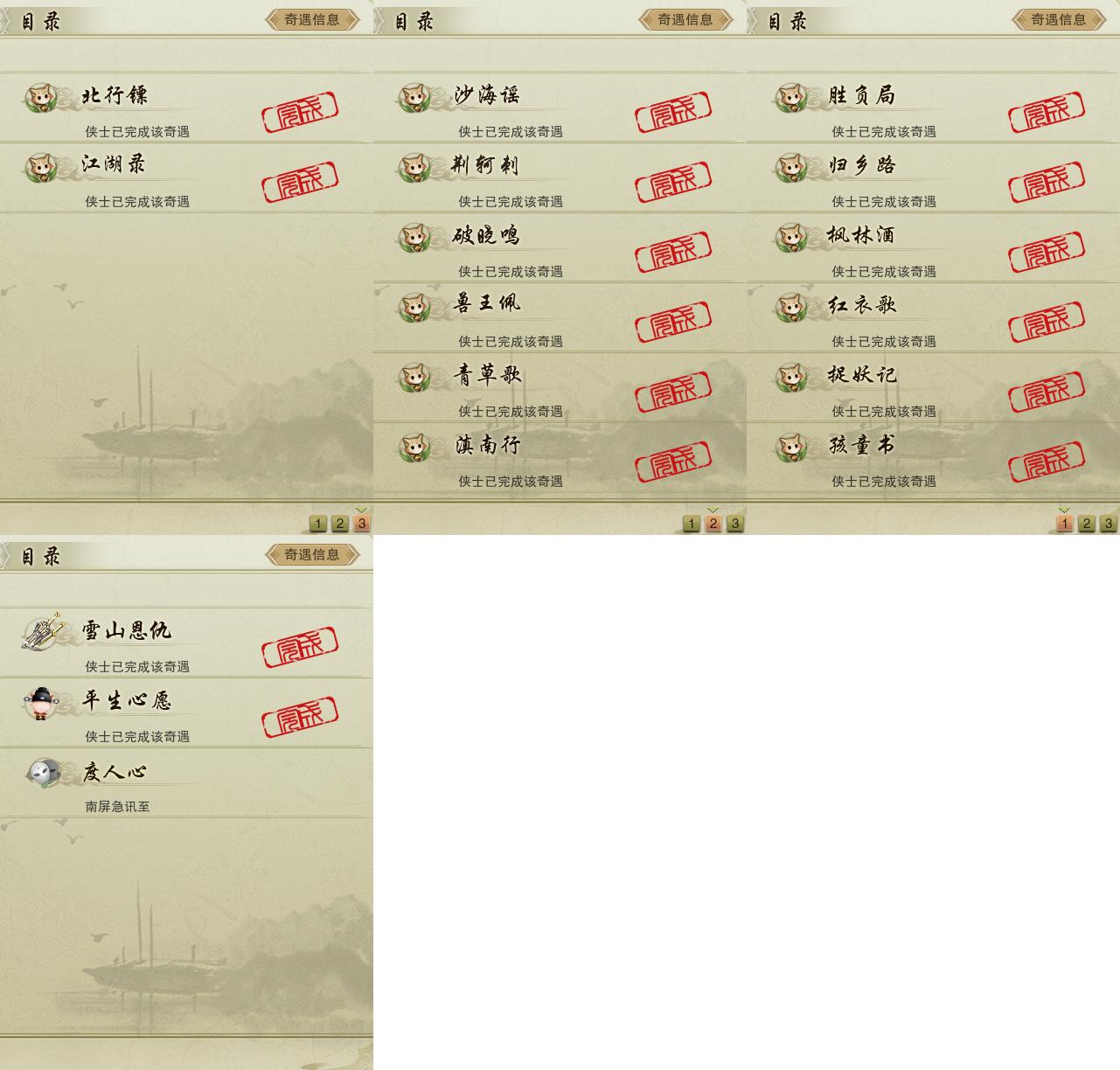Click the cat icon beside 北行镖
Image resolution: width=1120 pixels, height=1070 pixels.
tap(41, 97)
